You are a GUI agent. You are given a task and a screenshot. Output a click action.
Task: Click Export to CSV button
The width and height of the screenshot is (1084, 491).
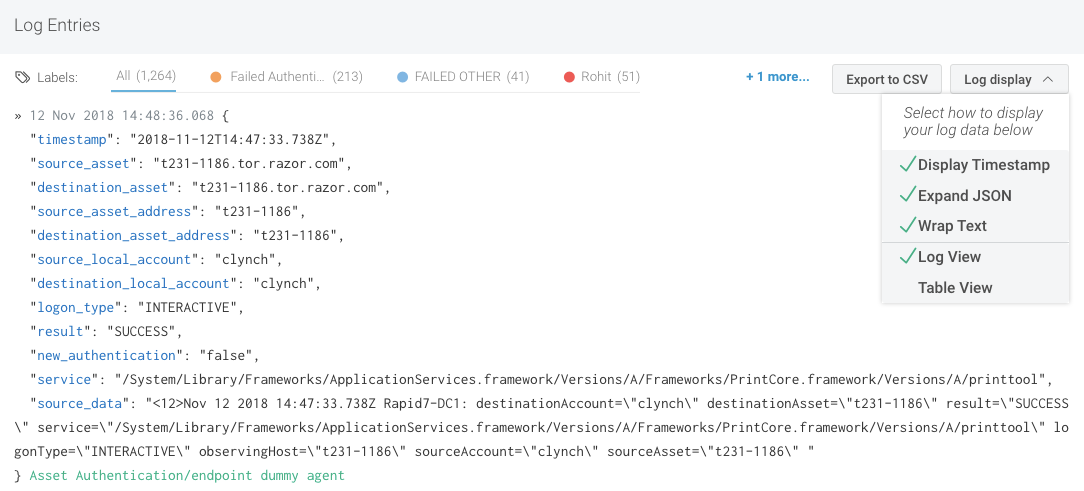pos(886,80)
